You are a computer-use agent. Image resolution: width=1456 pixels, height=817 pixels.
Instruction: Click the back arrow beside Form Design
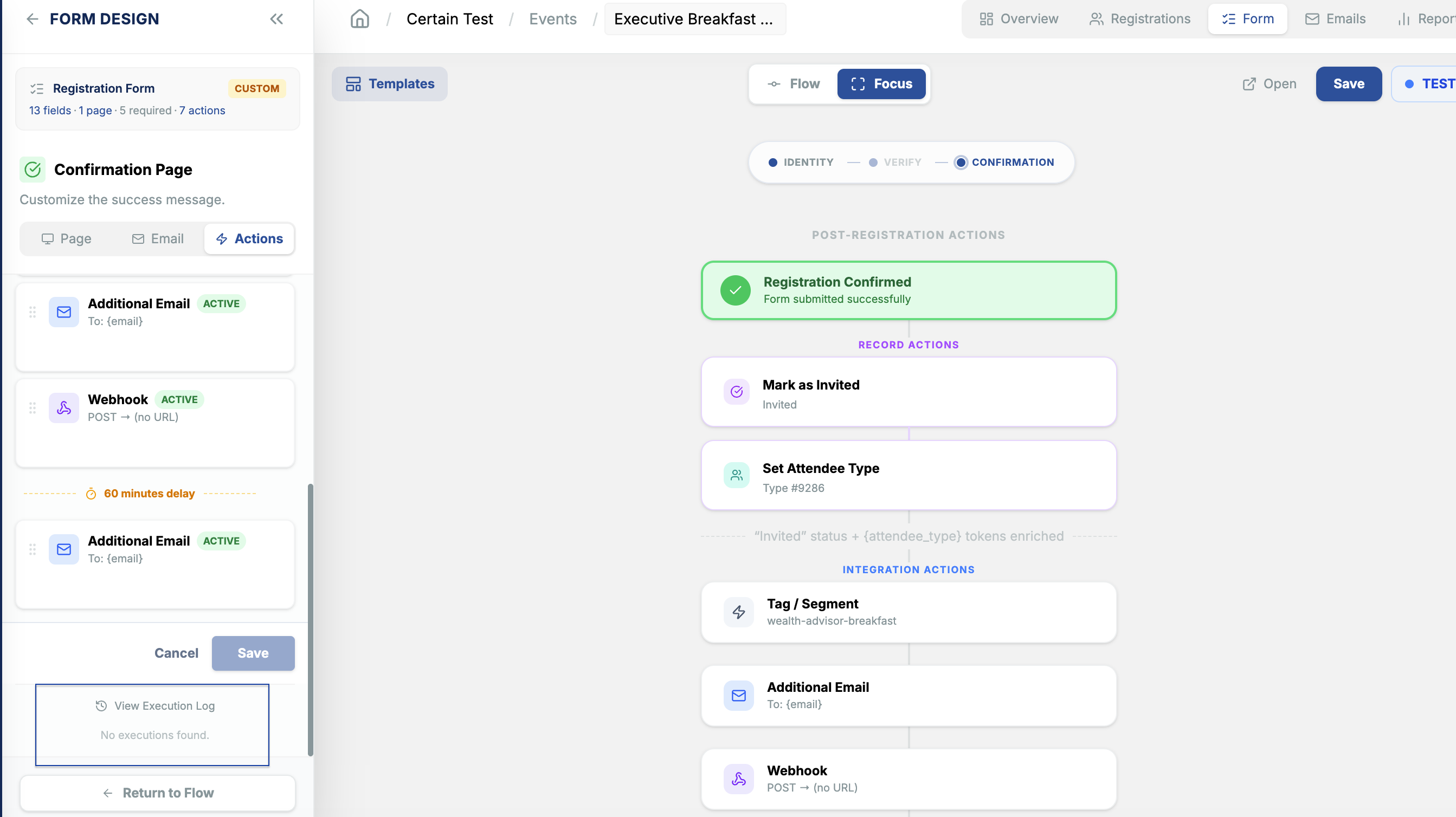(x=32, y=18)
